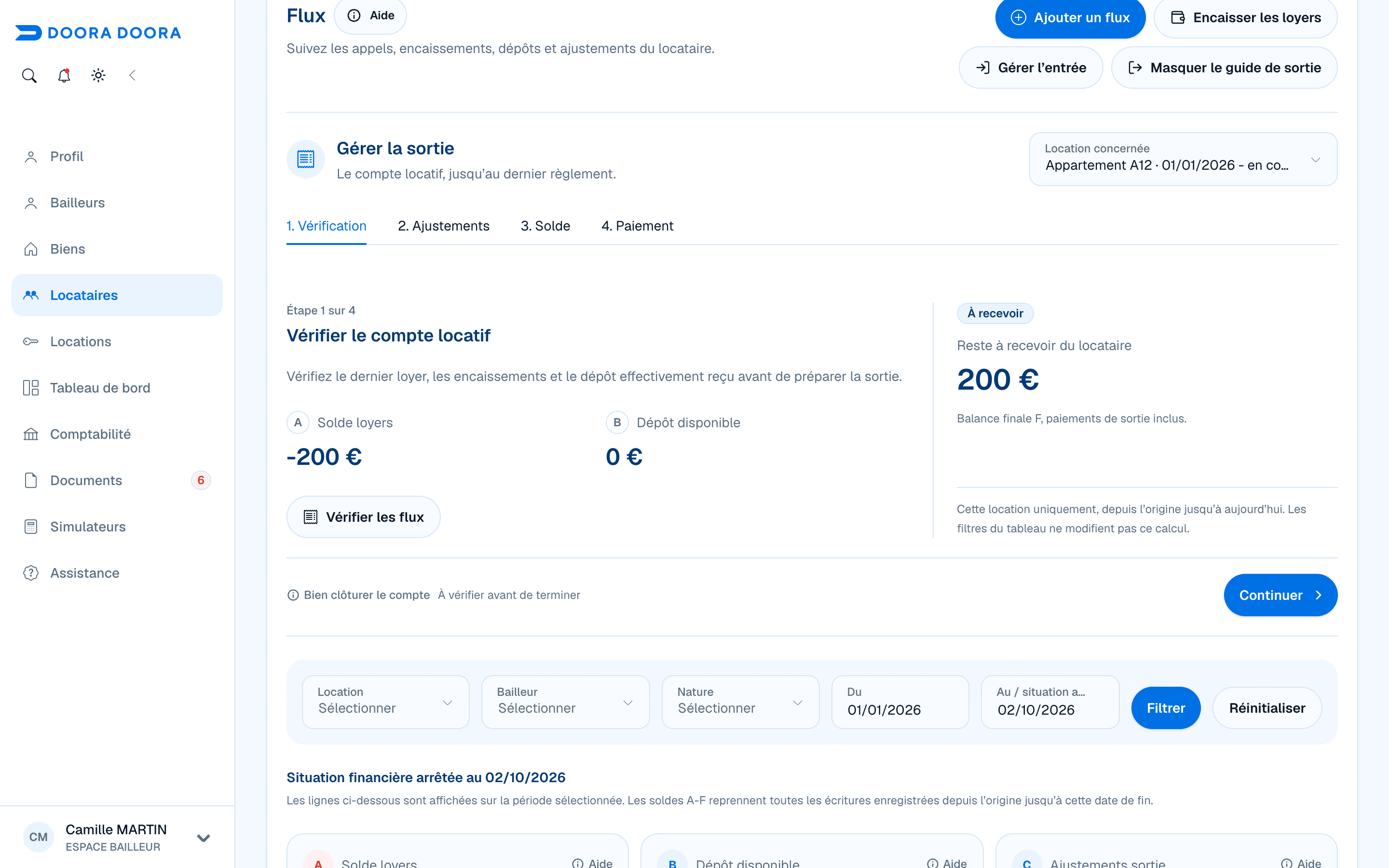Open the Assistance help icon
The height and width of the screenshot is (868, 1389).
coord(31,573)
